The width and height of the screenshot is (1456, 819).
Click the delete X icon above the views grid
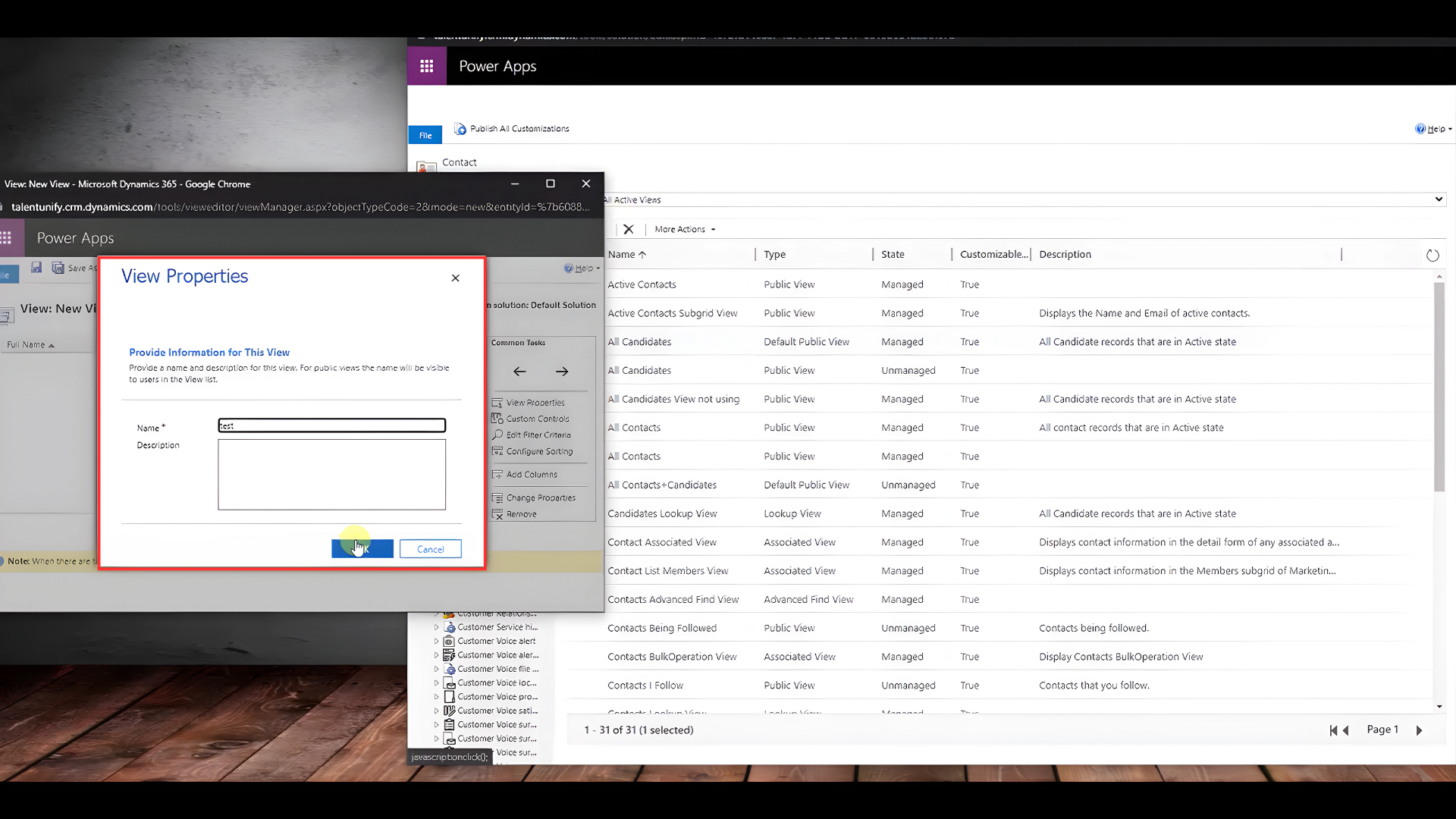629,229
